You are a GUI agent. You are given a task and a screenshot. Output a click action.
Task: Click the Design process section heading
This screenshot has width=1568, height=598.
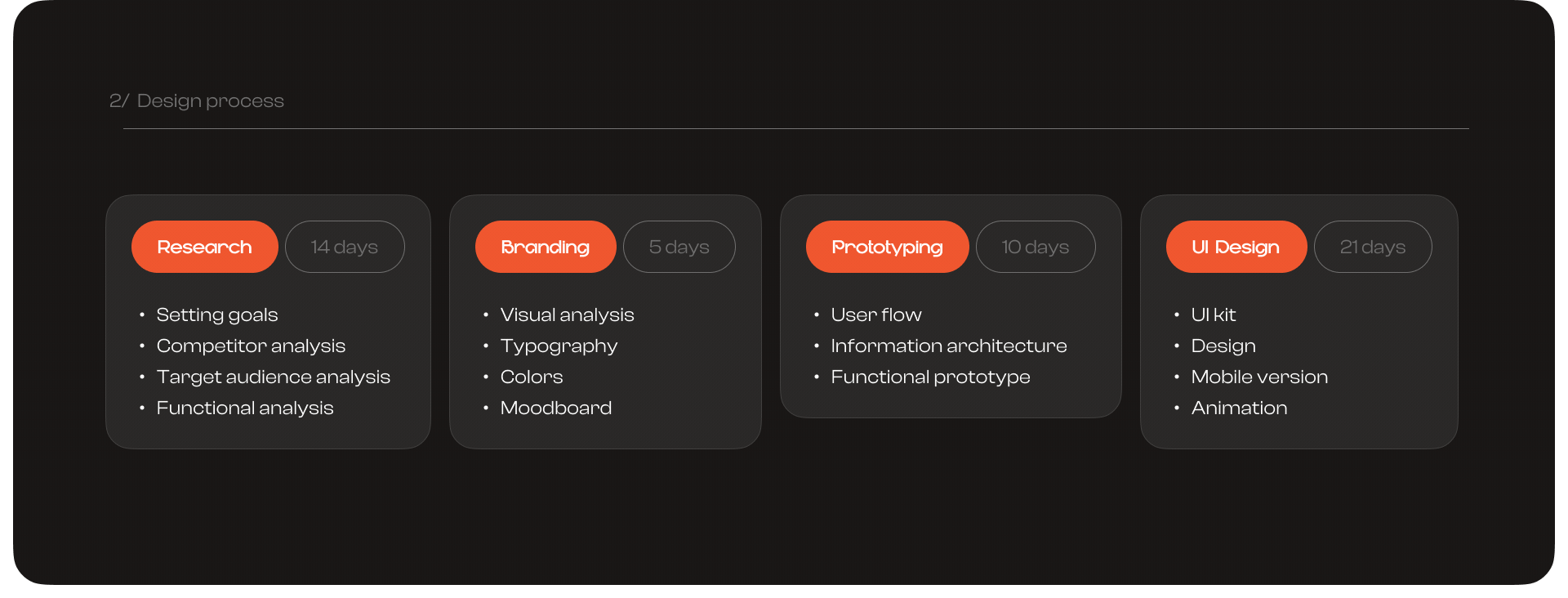click(x=197, y=100)
